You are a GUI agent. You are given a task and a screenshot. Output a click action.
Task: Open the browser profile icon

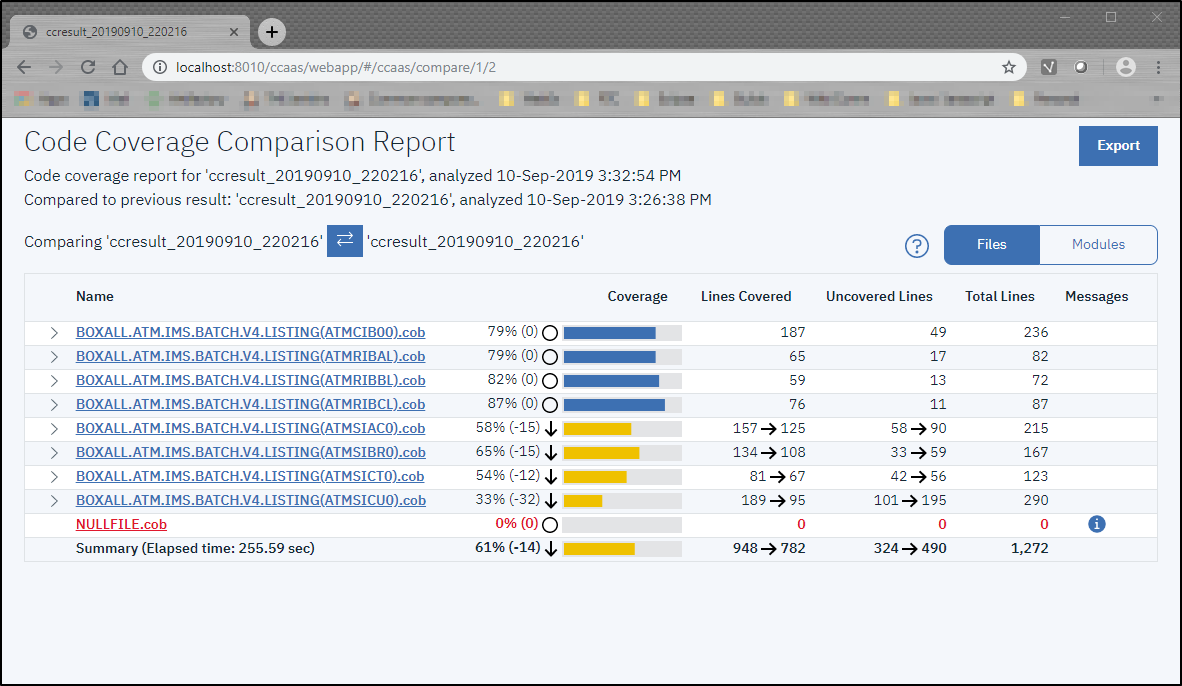pyautogui.click(x=1125, y=67)
